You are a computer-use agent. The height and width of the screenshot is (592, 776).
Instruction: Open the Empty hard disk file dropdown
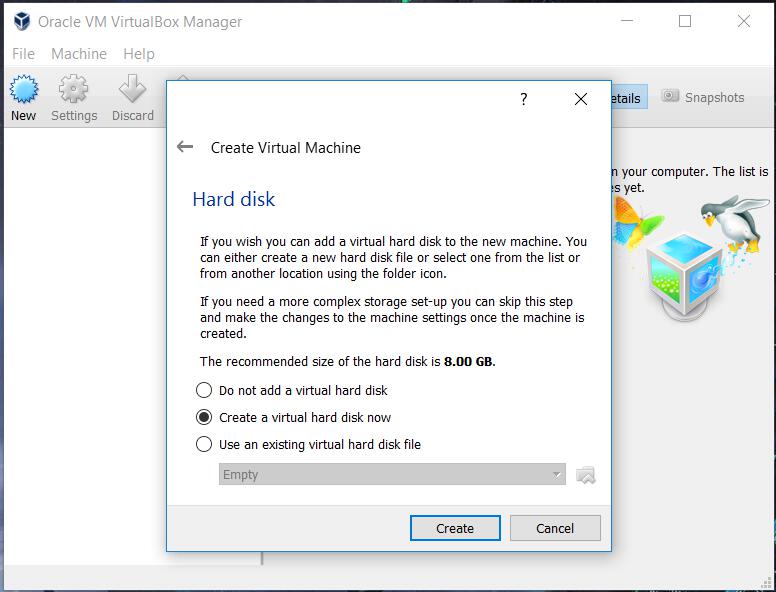[392, 474]
